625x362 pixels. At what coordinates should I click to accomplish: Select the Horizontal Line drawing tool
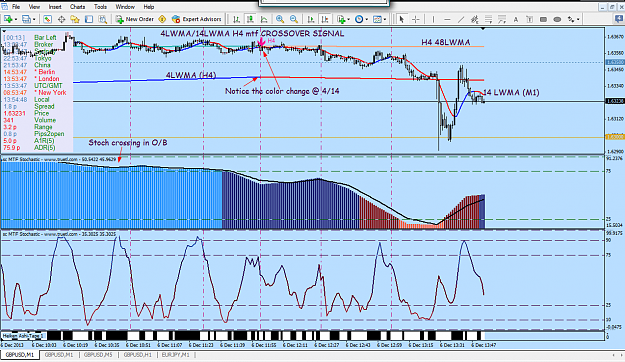(x=447, y=19)
